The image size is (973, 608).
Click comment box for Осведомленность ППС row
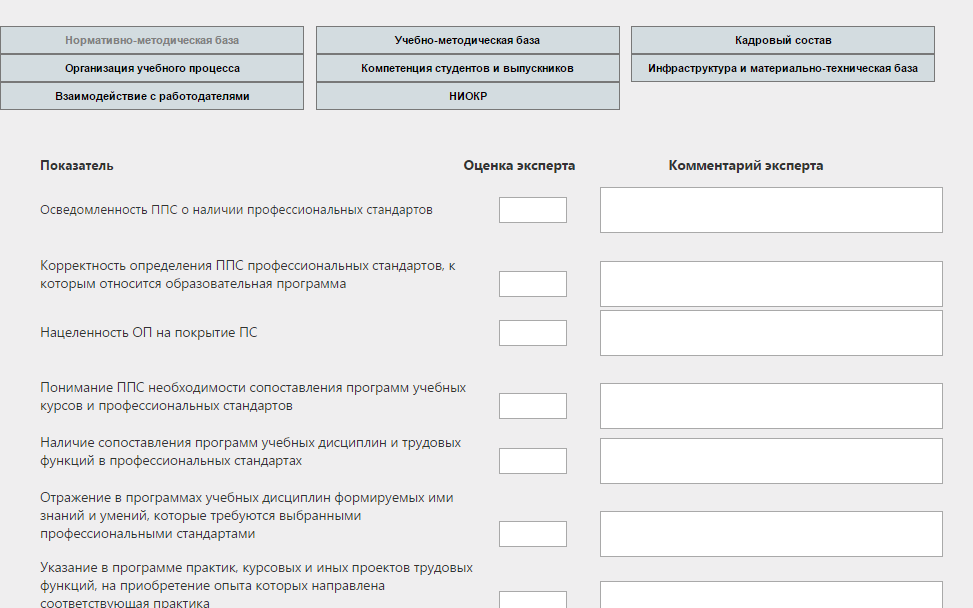tap(771, 210)
